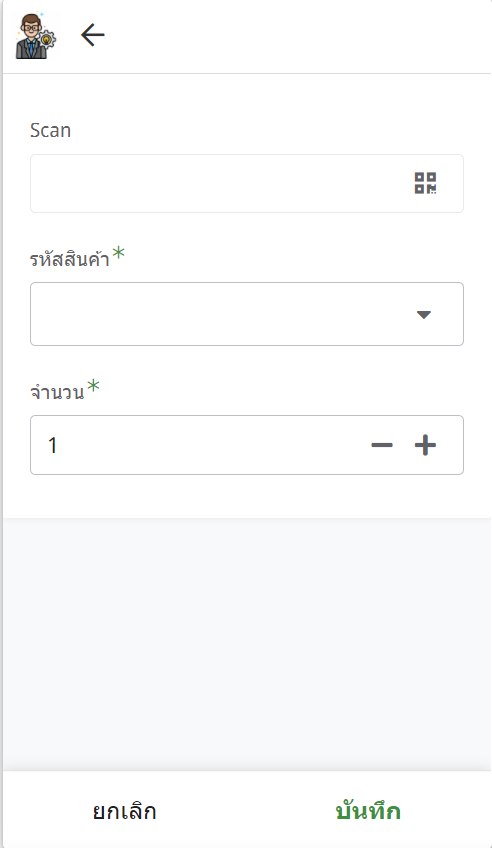Screen dimensions: 492x848
Task: Click the Scan field label
Action: pos(50,130)
